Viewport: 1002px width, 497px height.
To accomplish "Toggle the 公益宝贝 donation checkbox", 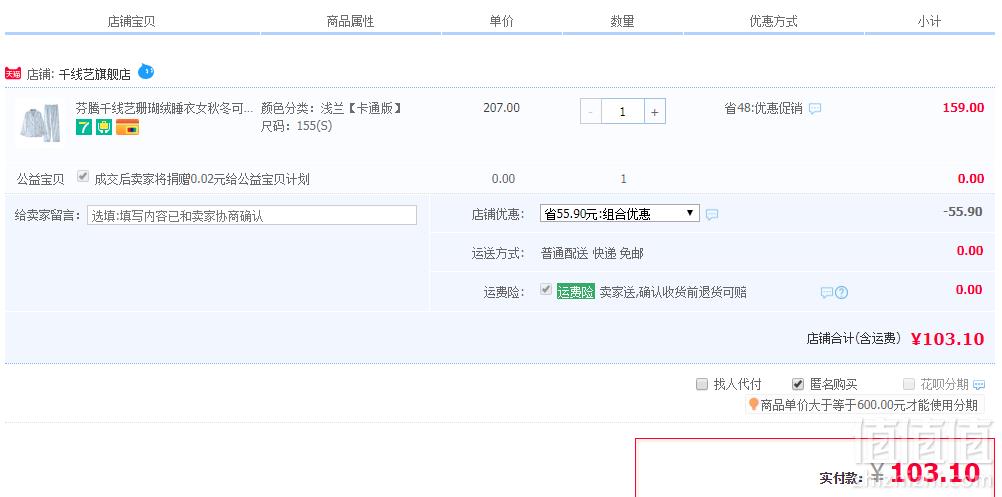I will pos(82,177).
